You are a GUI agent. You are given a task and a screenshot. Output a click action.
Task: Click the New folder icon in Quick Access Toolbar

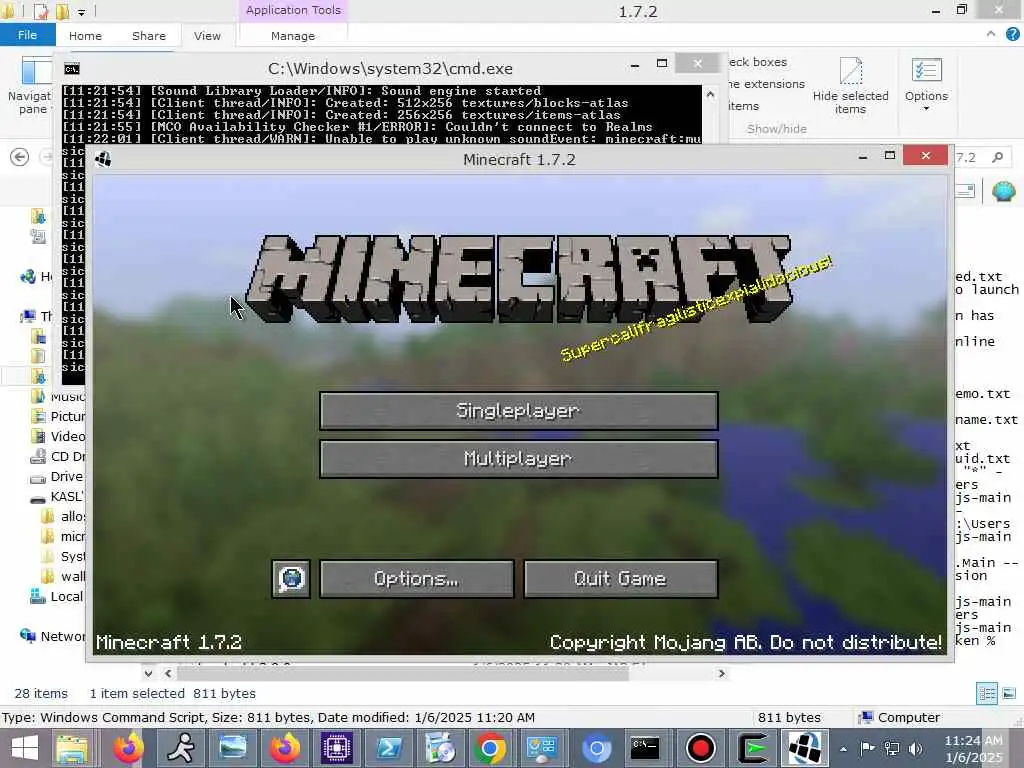[62, 11]
